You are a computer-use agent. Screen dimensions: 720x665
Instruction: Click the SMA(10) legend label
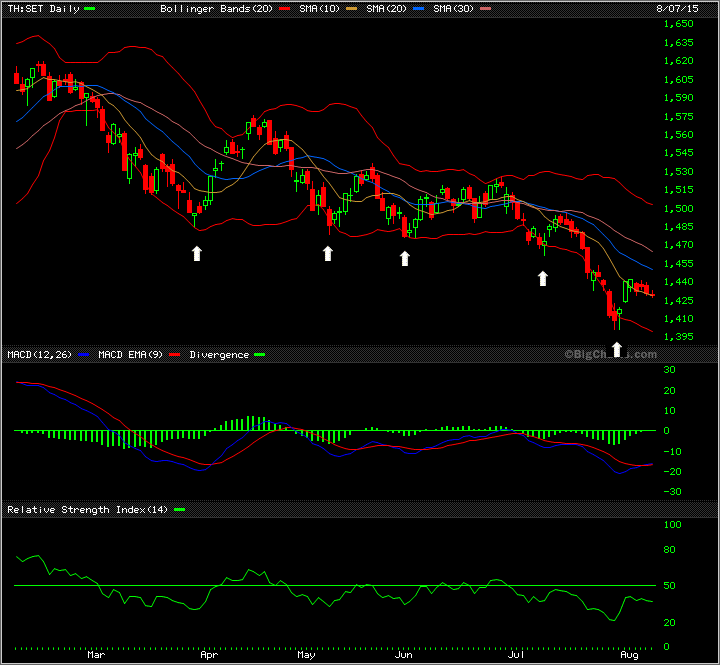[x=320, y=9]
